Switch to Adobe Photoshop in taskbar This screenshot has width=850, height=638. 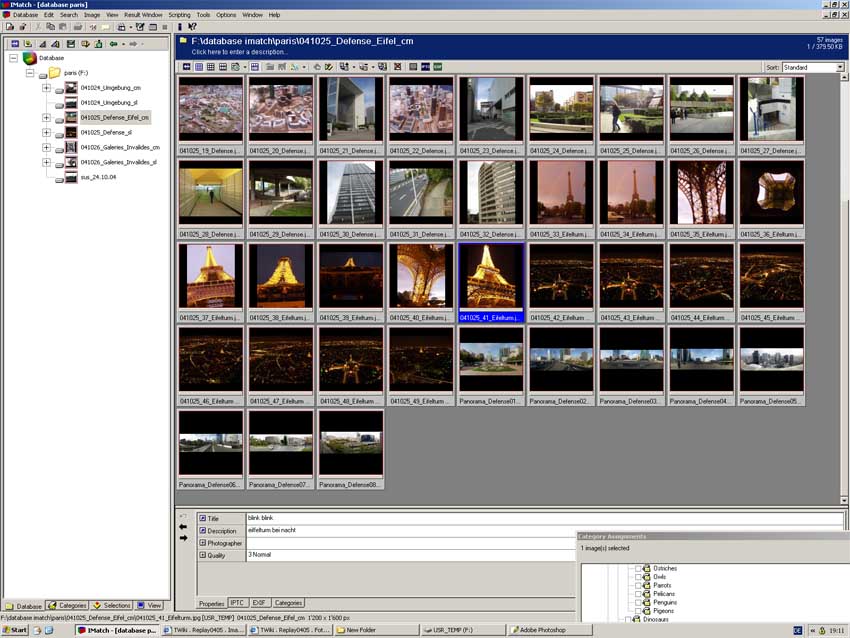click(549, 630)
